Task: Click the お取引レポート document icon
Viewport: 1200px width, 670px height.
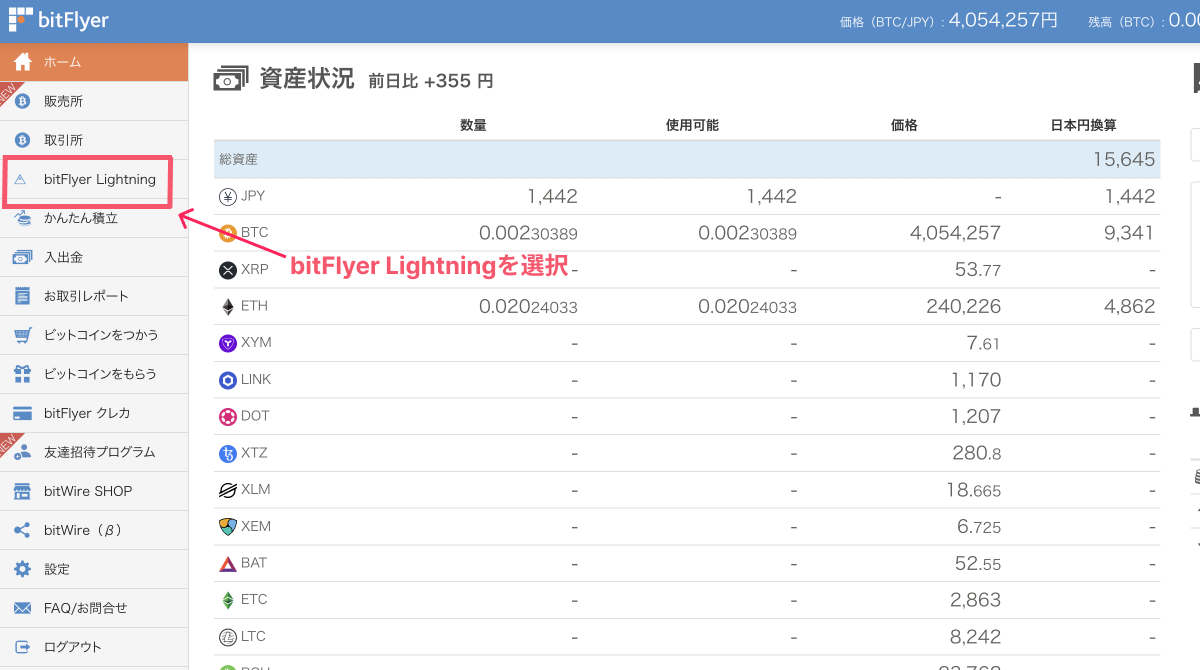Action: point(22,296)
